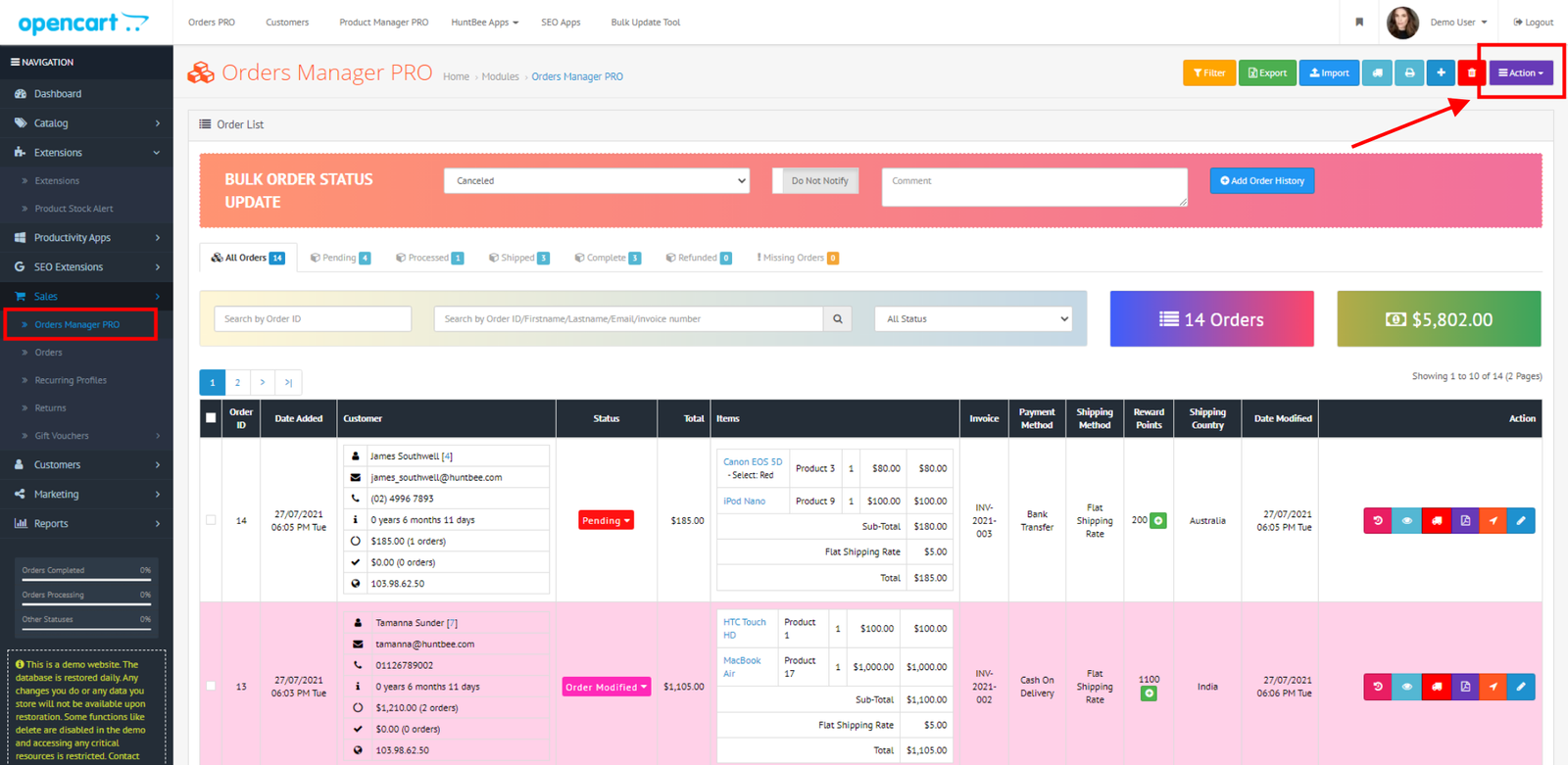Click the blue Import button
The height and width of the screenshot is (765, 1568).
1329,72
